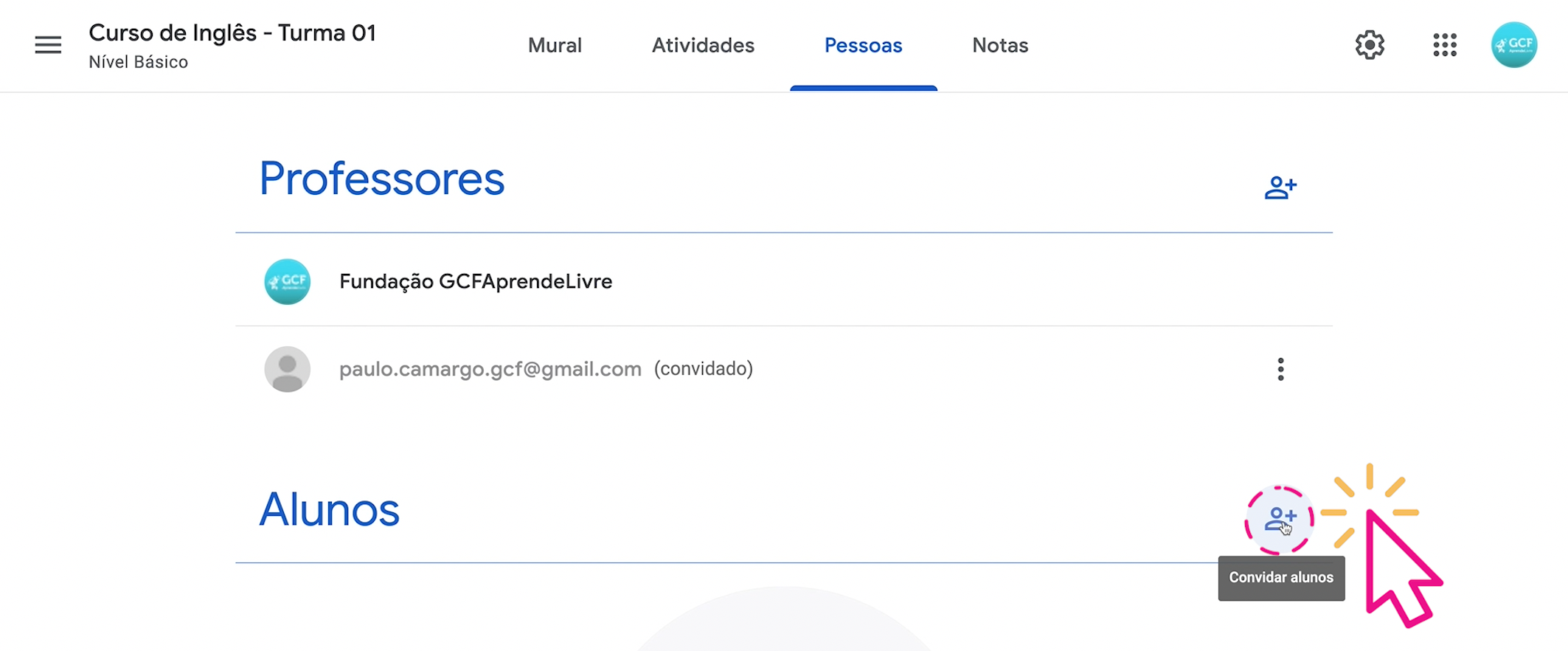The height and width of the screenshot is (651, 1568).
Task: Open the Google apps grid
Action: point(1445,45)
